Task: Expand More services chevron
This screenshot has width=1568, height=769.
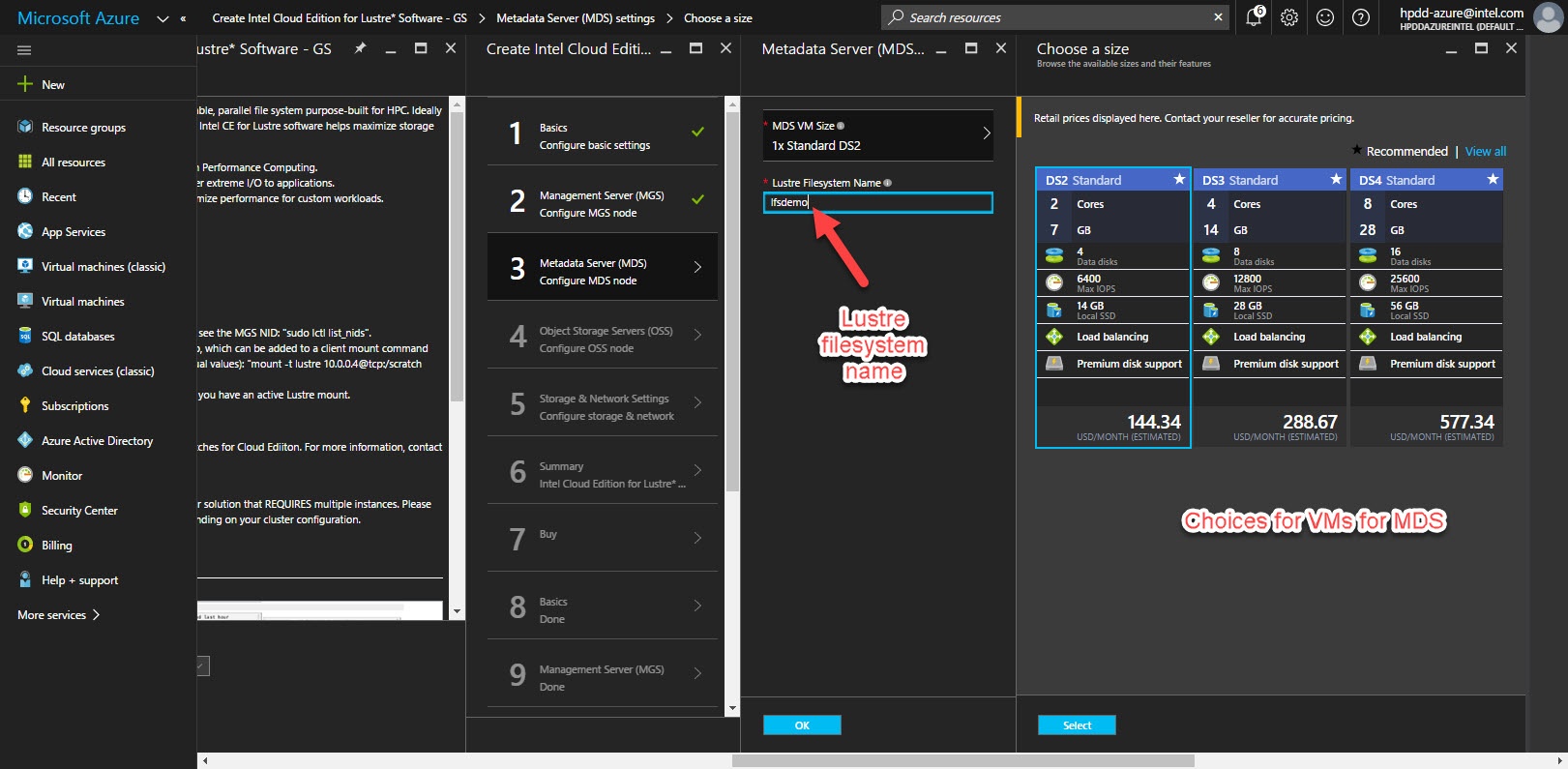Action: click(96, 615)
